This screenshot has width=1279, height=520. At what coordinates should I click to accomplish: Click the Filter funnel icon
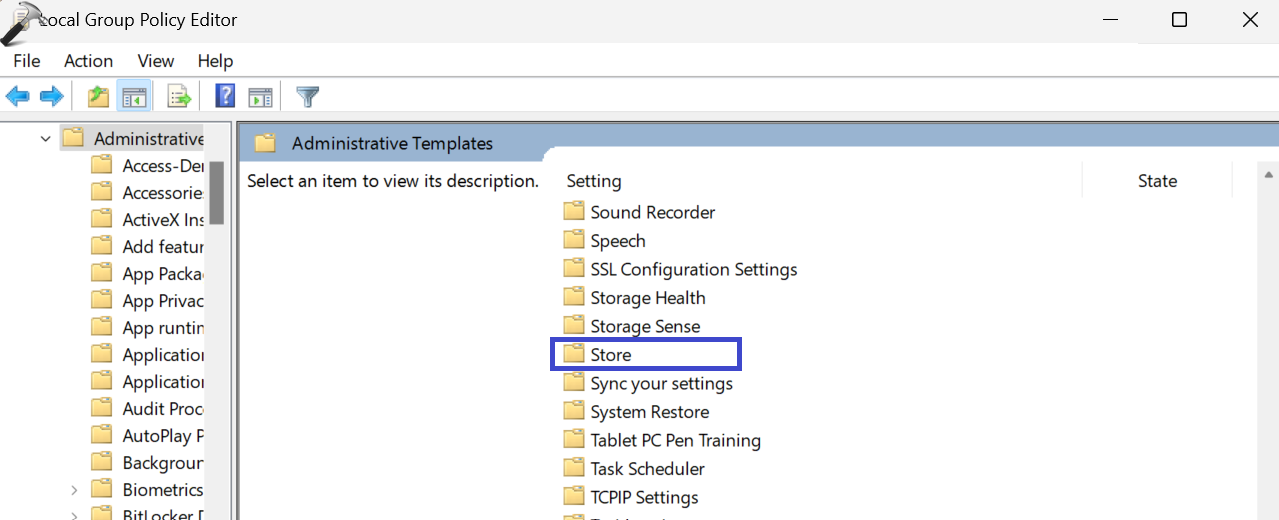click(308, 97)
